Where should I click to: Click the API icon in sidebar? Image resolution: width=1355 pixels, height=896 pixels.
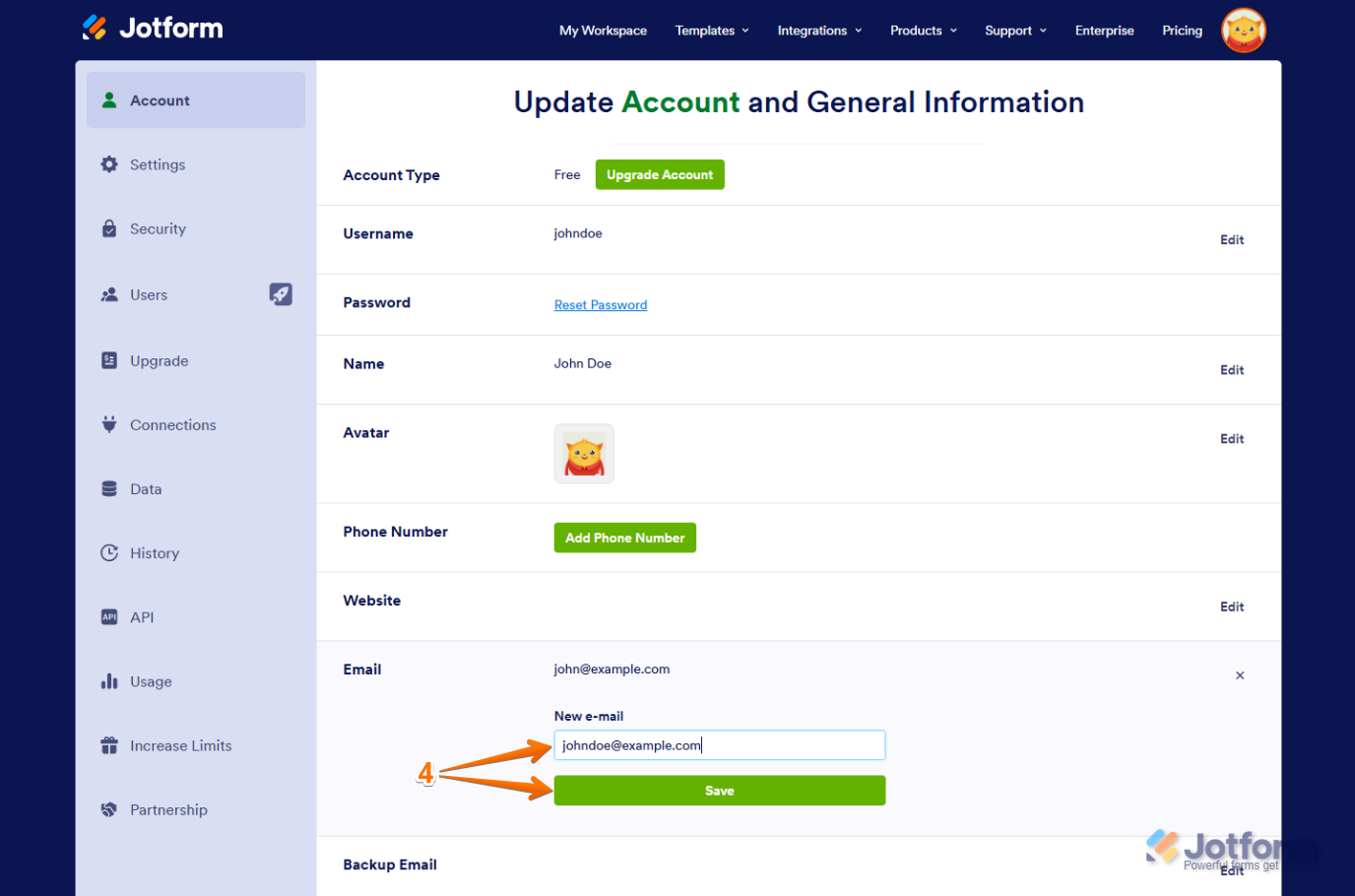pyautogui.click(x=109, y=616)
